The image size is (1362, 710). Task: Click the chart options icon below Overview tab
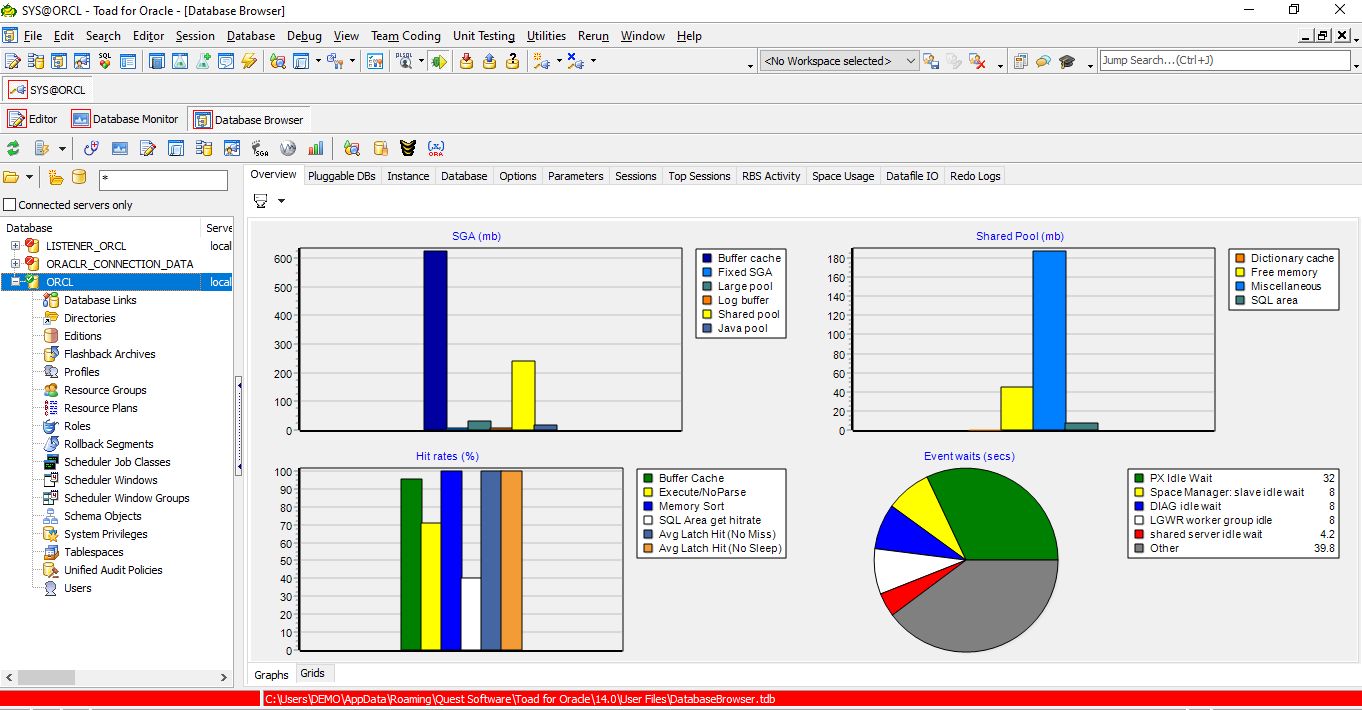261,201
